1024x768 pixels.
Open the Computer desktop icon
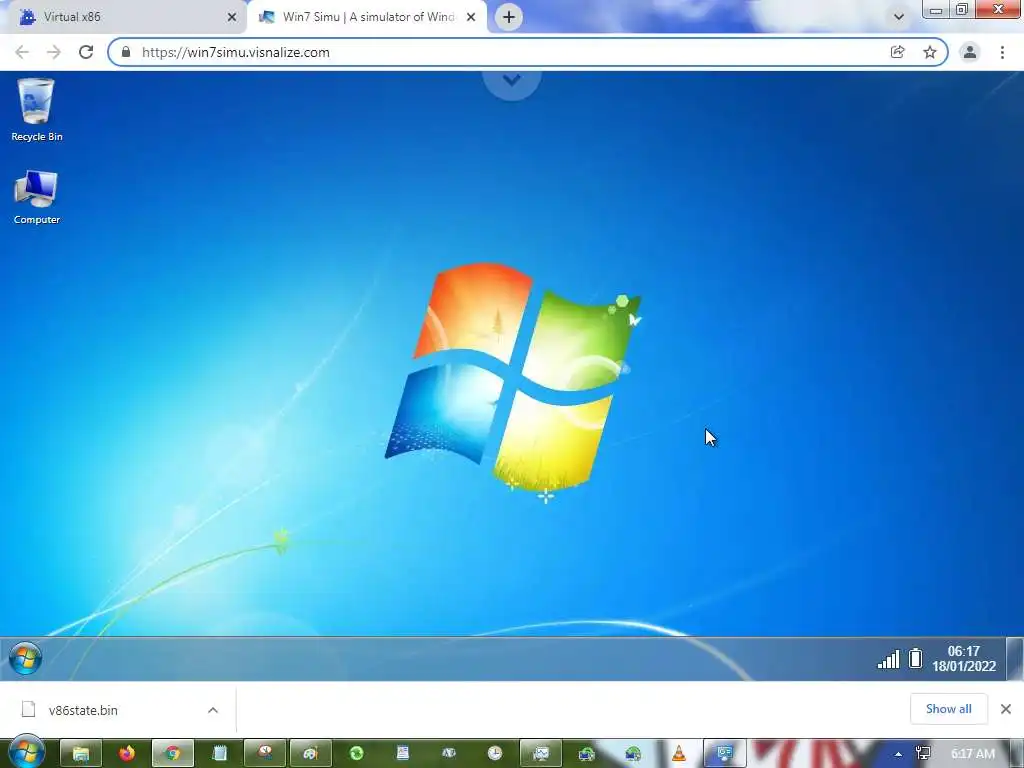[37, 197]
